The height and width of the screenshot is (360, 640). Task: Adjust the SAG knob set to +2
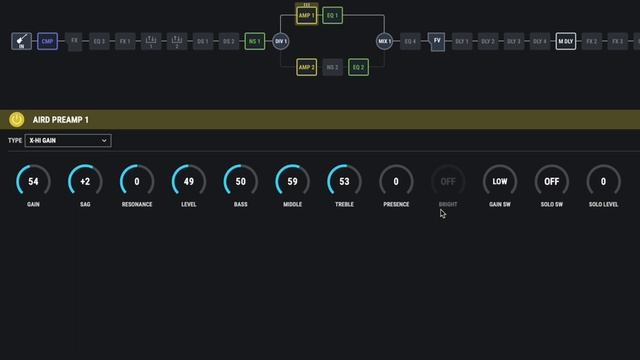[x=85, y=181]
